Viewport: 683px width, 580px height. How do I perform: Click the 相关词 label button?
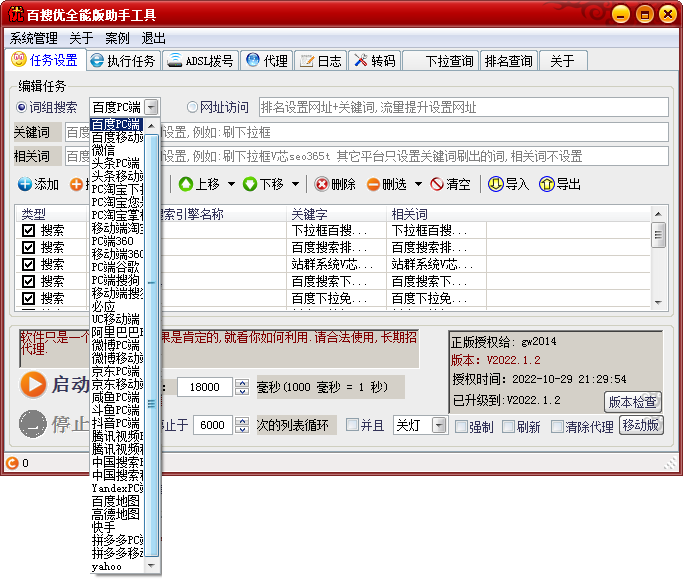coord(37,156)
